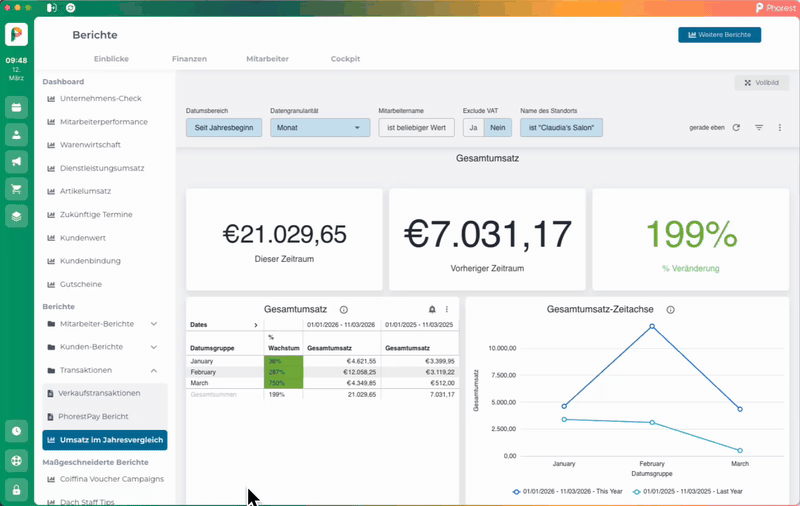Click the 'Vollbild' fullscreen button

pyautogui.click(x=761, y=83)
